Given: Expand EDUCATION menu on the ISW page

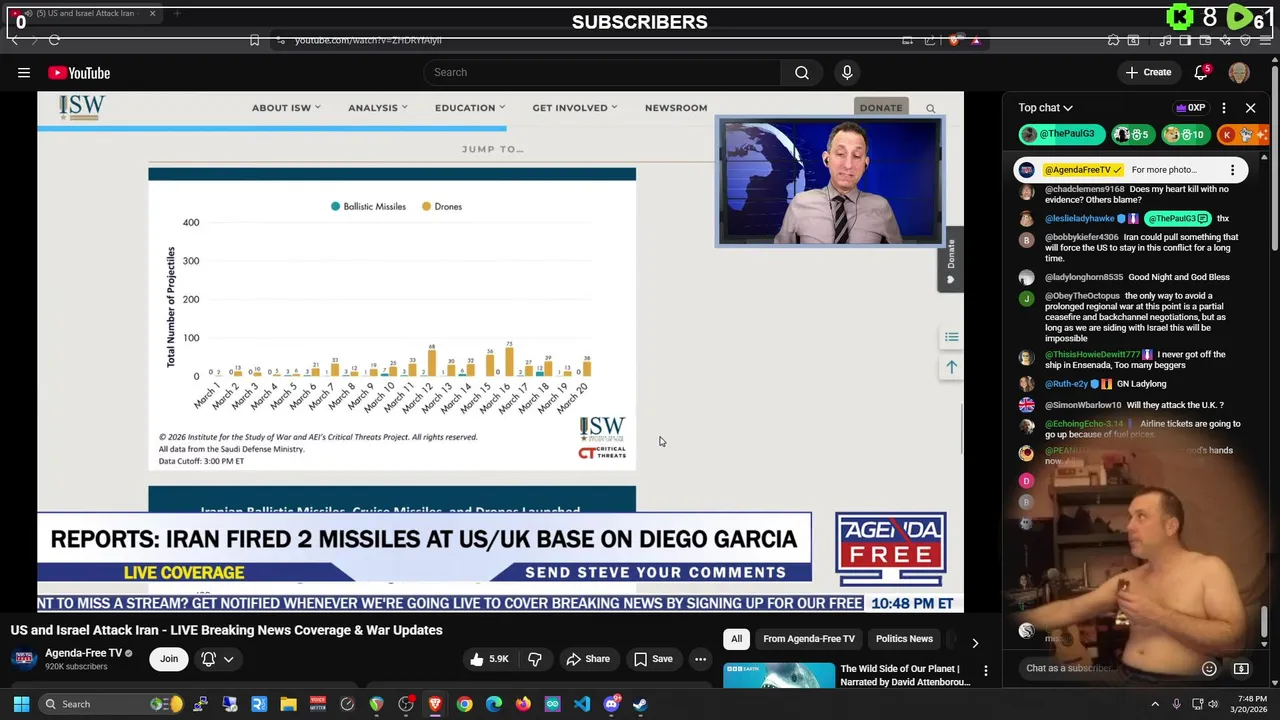Looking at the screenshot, I should pos(470,107).
